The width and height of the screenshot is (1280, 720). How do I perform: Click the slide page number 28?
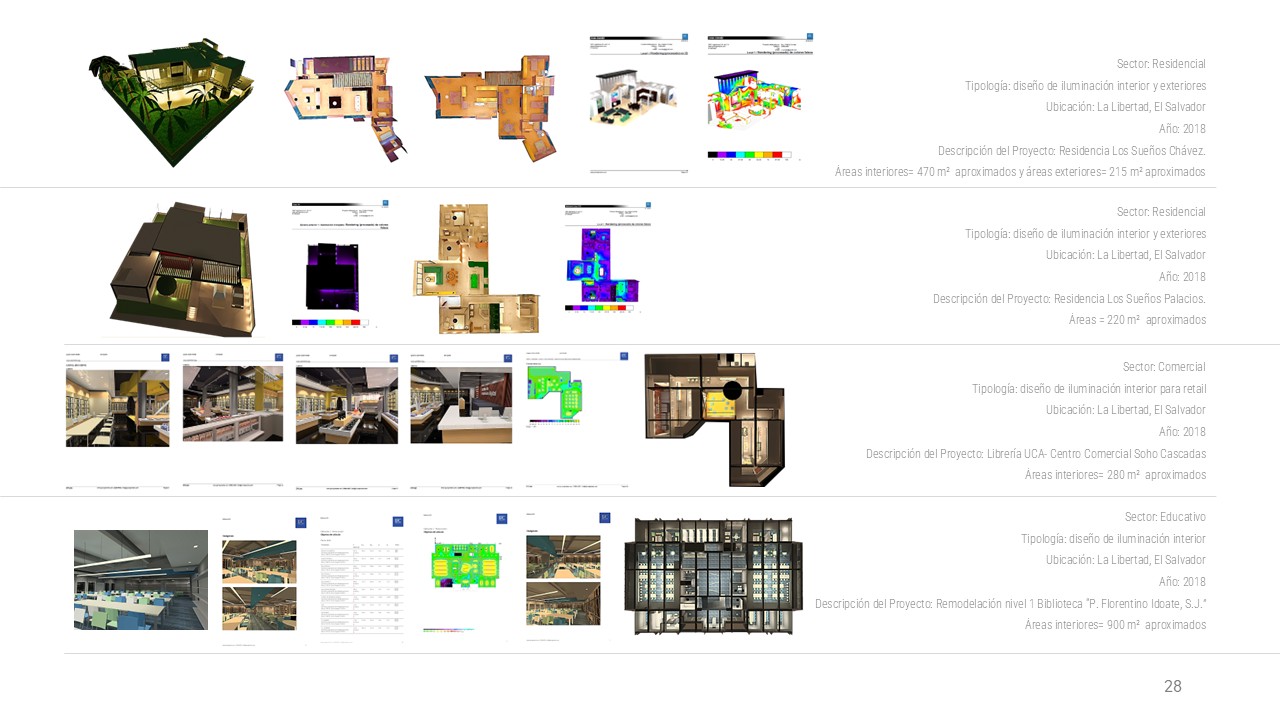click(1172, 686)
